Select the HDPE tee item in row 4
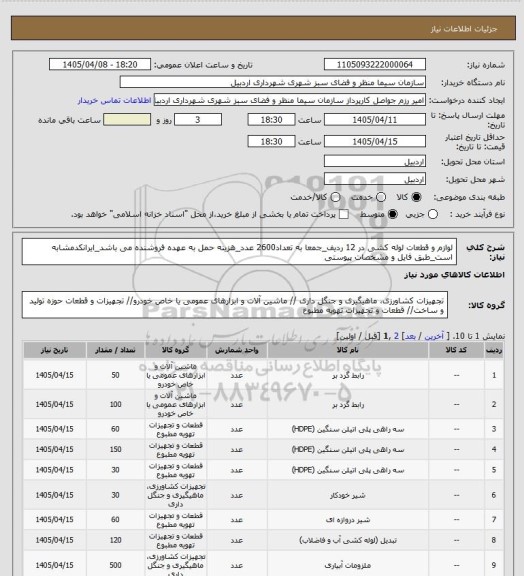Screen dimensions: 524x576 (x=348, y=450)
